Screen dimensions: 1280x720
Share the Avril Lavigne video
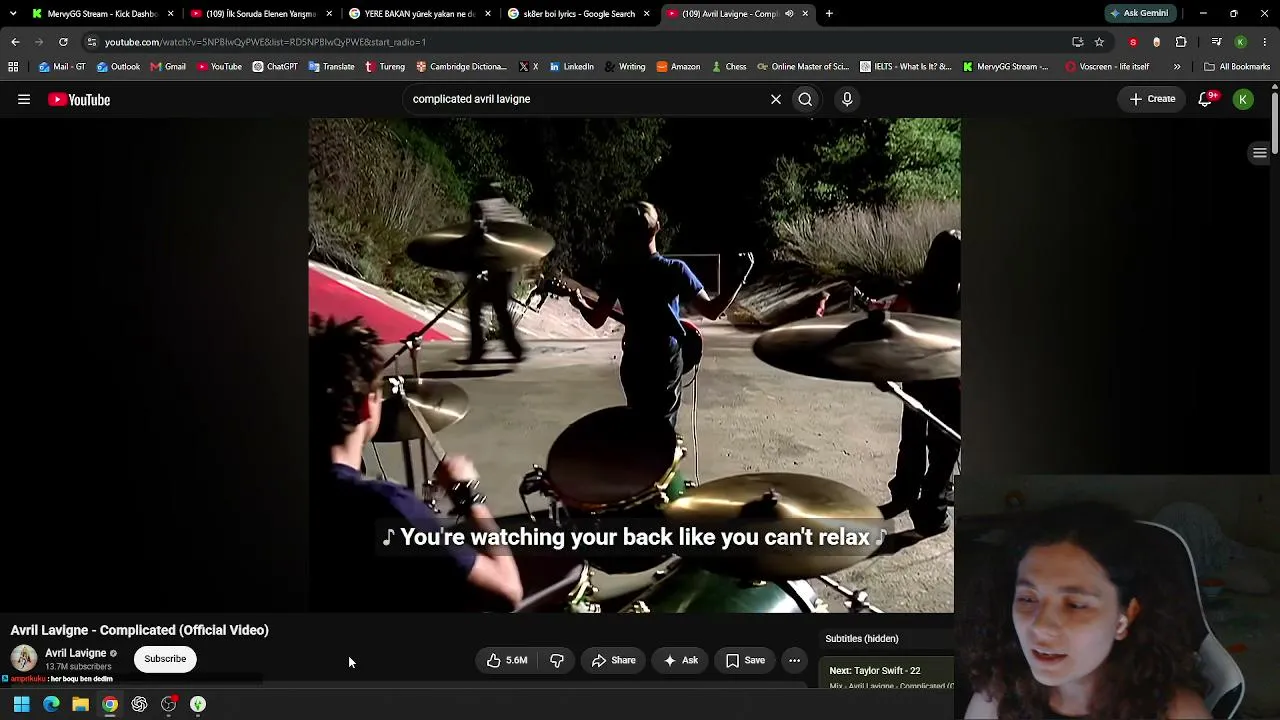(613, 660)
